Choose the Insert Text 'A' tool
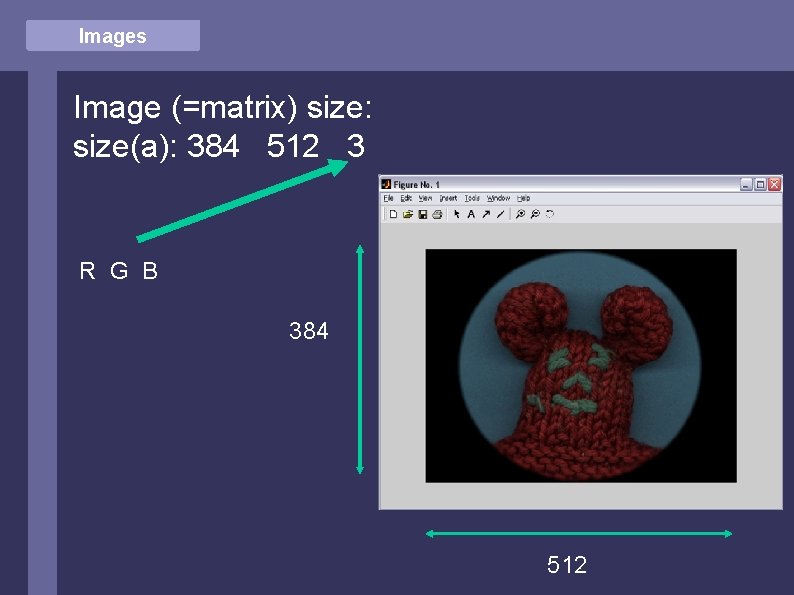The image size is (794, 595). pos(471,214)
